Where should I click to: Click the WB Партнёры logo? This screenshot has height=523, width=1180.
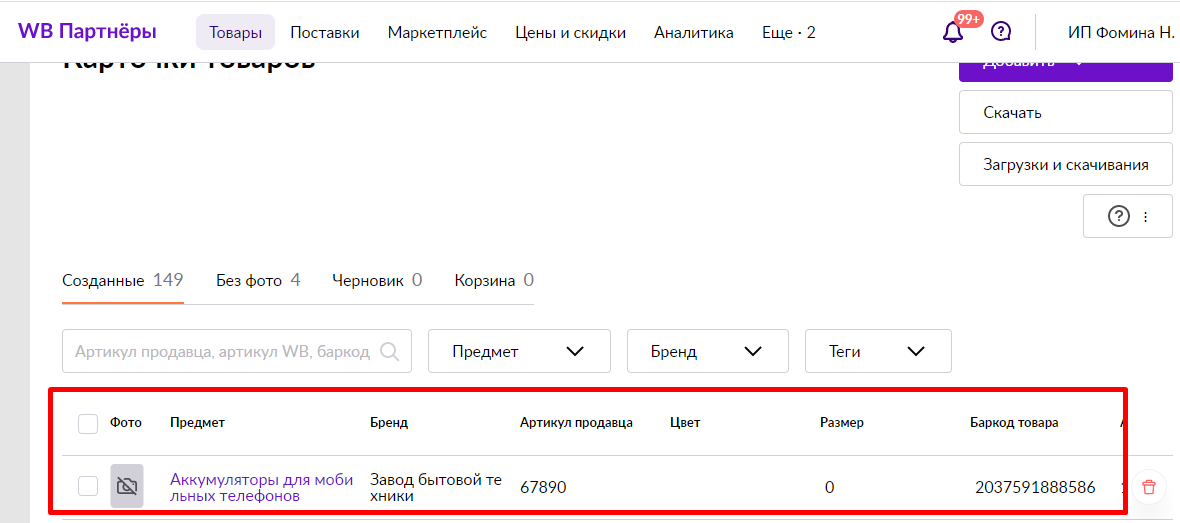(x=87, y=32)
